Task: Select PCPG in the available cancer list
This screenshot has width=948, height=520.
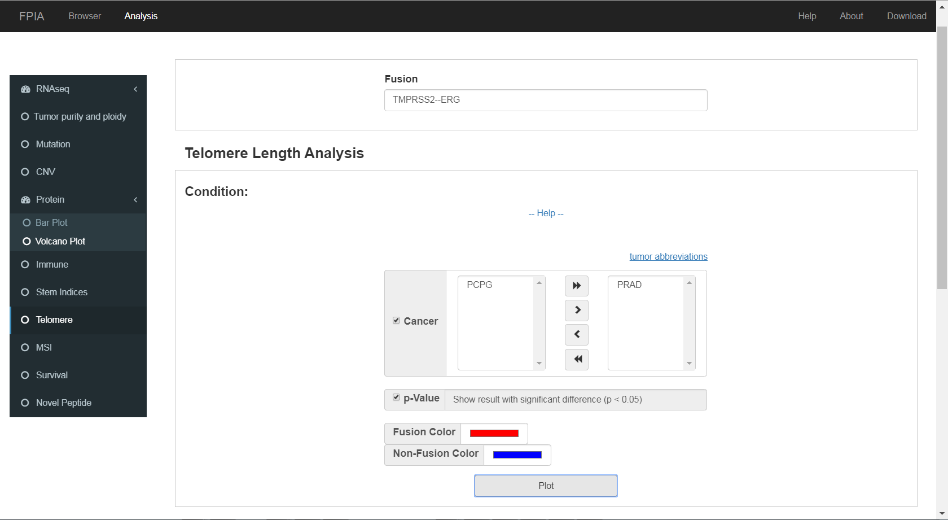Action: 479,284
